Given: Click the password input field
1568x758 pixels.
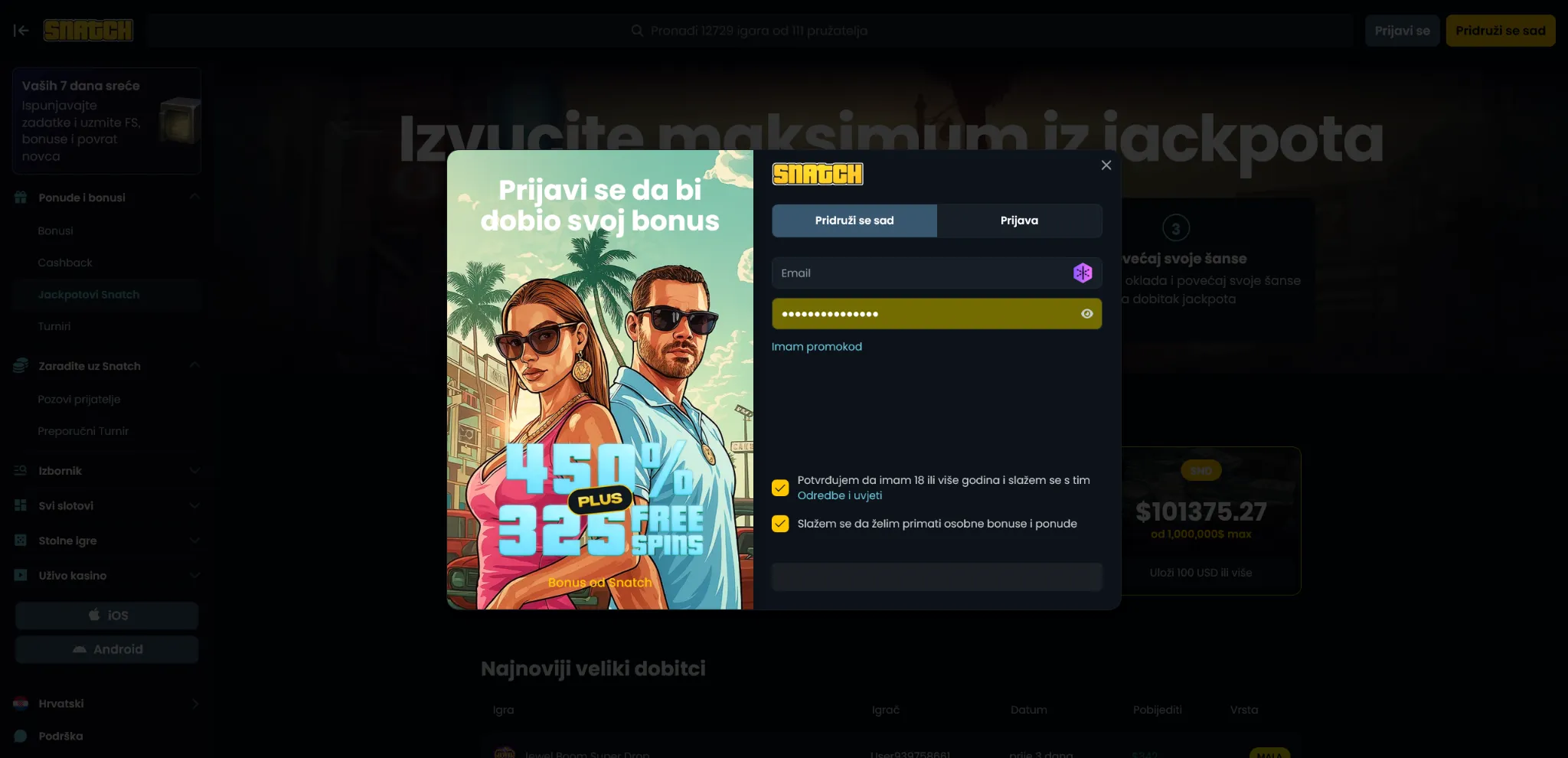Looking at the screenshot, I should click(x=937, y=314).
